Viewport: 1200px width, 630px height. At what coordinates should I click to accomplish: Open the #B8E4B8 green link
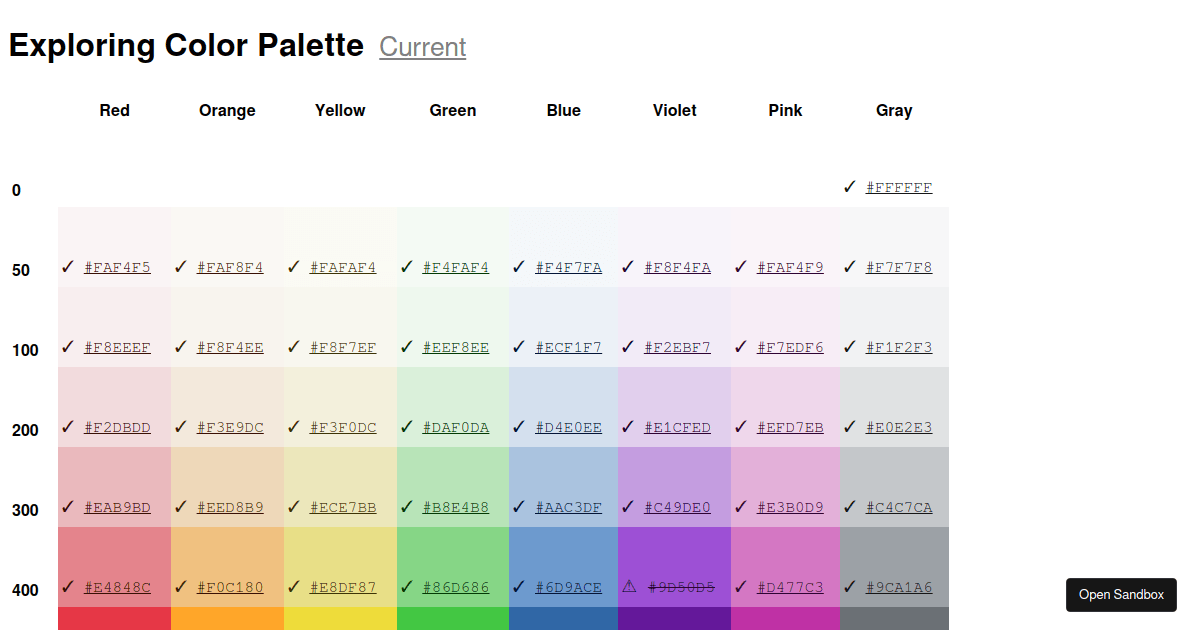pos(453,507)
